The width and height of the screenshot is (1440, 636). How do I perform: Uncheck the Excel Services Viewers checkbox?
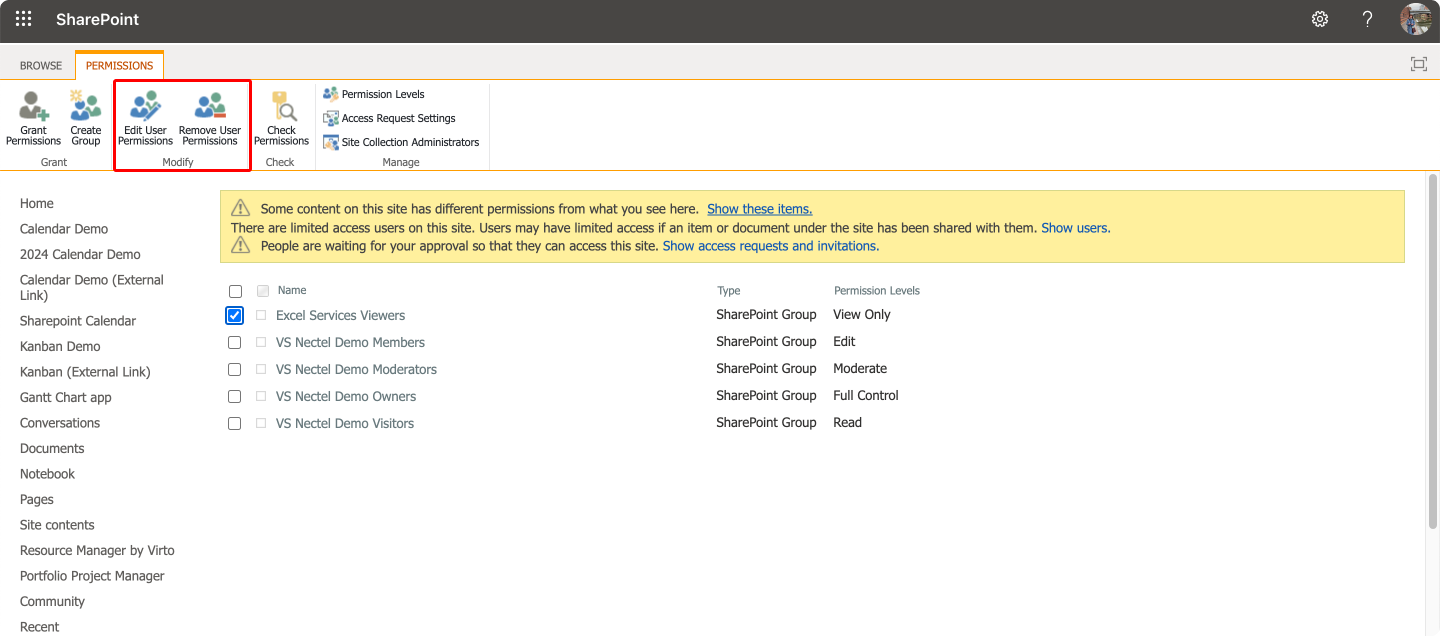click(x=235, y=316)
